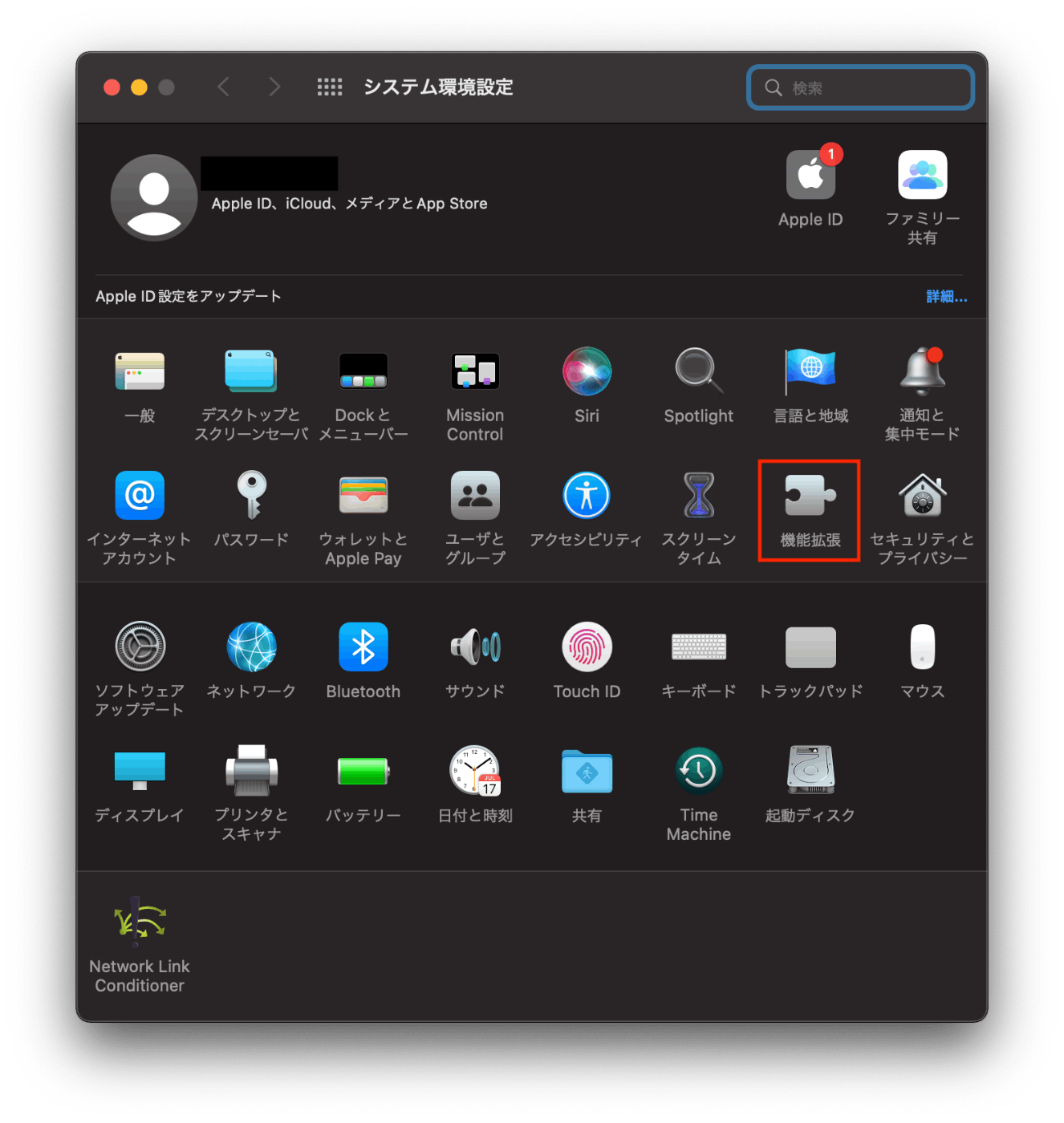Open ファミリー共有 (Family Sharing) pane
The width and height of the screenshot is (1064, 1123).
point(923,174)
